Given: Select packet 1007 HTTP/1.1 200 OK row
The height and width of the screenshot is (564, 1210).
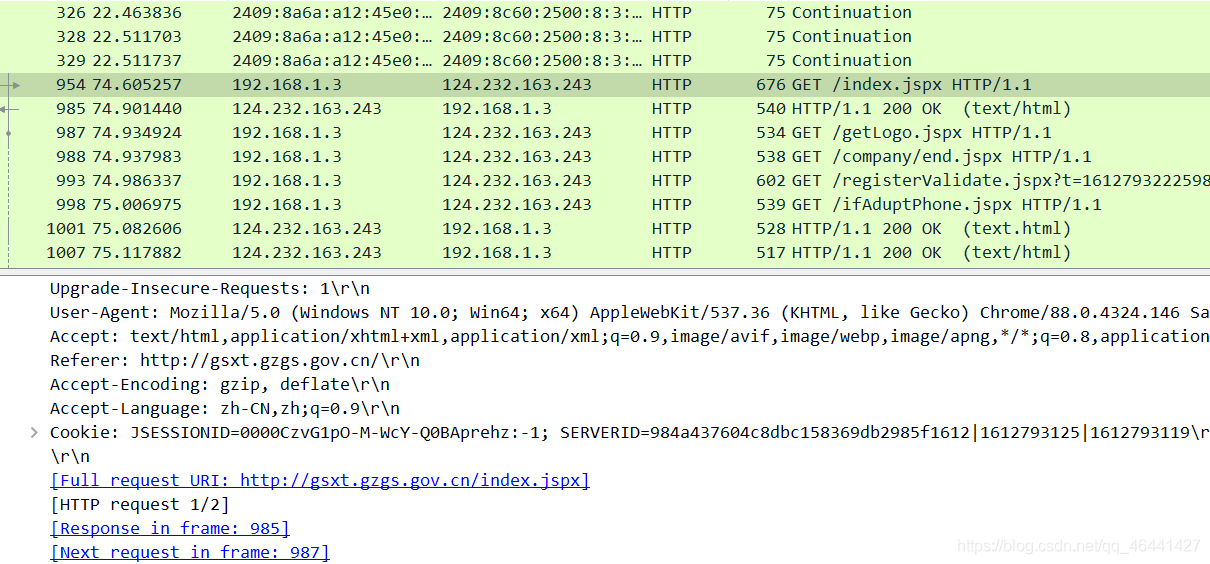Looking at the screenshot, I should (x=605, y=253).
